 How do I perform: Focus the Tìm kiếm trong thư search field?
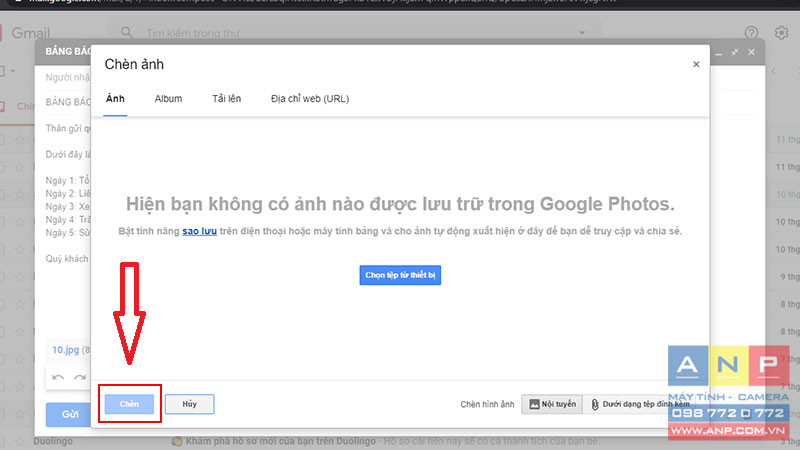[357, 33]
